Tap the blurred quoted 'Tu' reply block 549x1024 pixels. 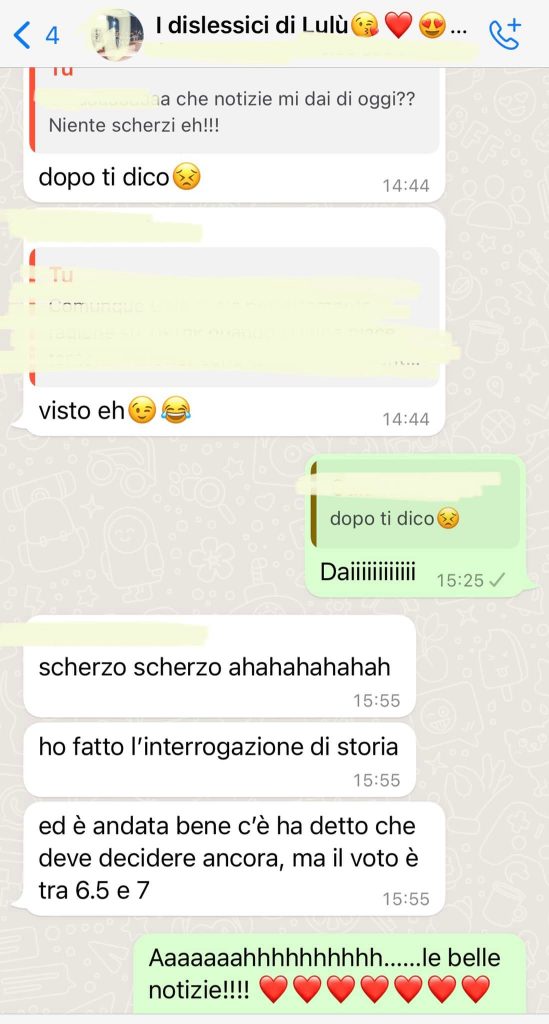pos(235,317)
